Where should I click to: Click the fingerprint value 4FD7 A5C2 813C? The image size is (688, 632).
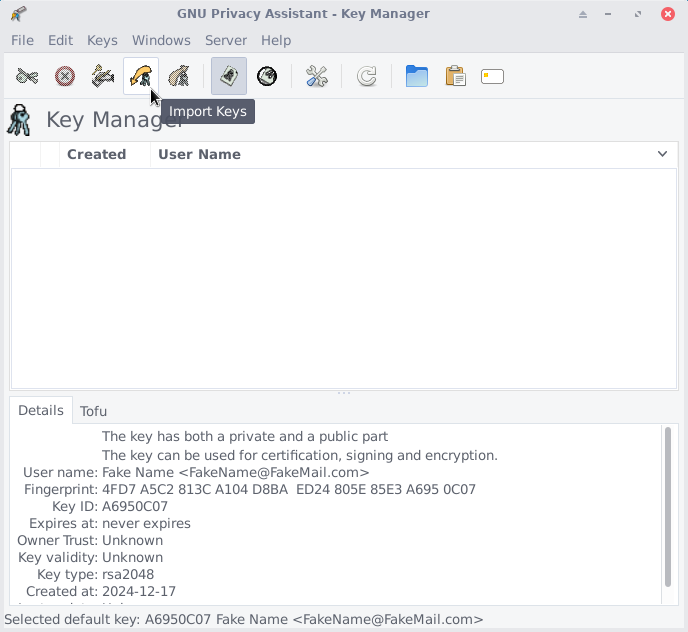[x=289, y=489]
